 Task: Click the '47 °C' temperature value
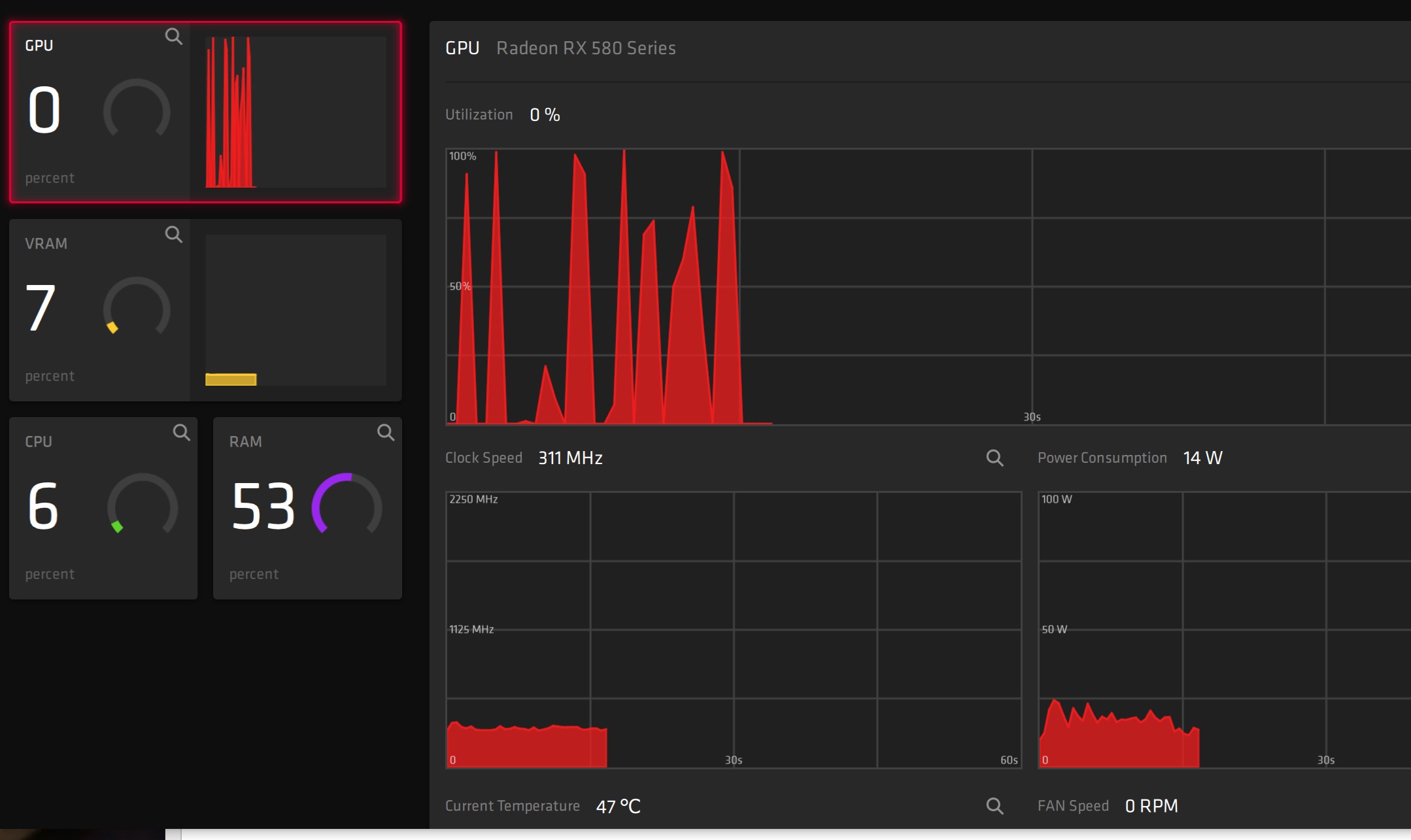tap(618, 807)
